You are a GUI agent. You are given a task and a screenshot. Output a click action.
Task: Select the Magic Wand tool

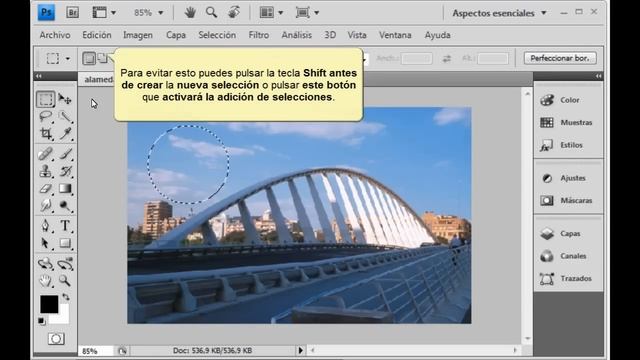click(x=65, y=117)
